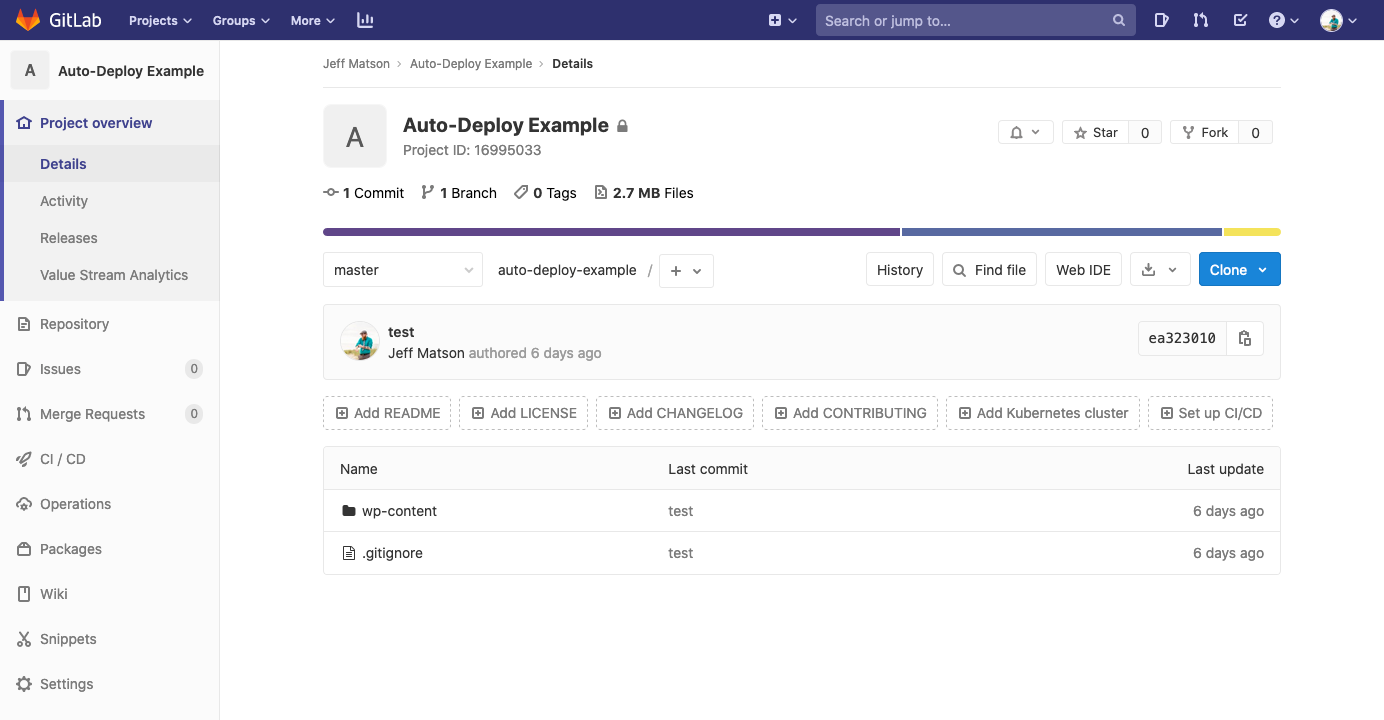Open Issues icon in top navbar

point(1161,20)
